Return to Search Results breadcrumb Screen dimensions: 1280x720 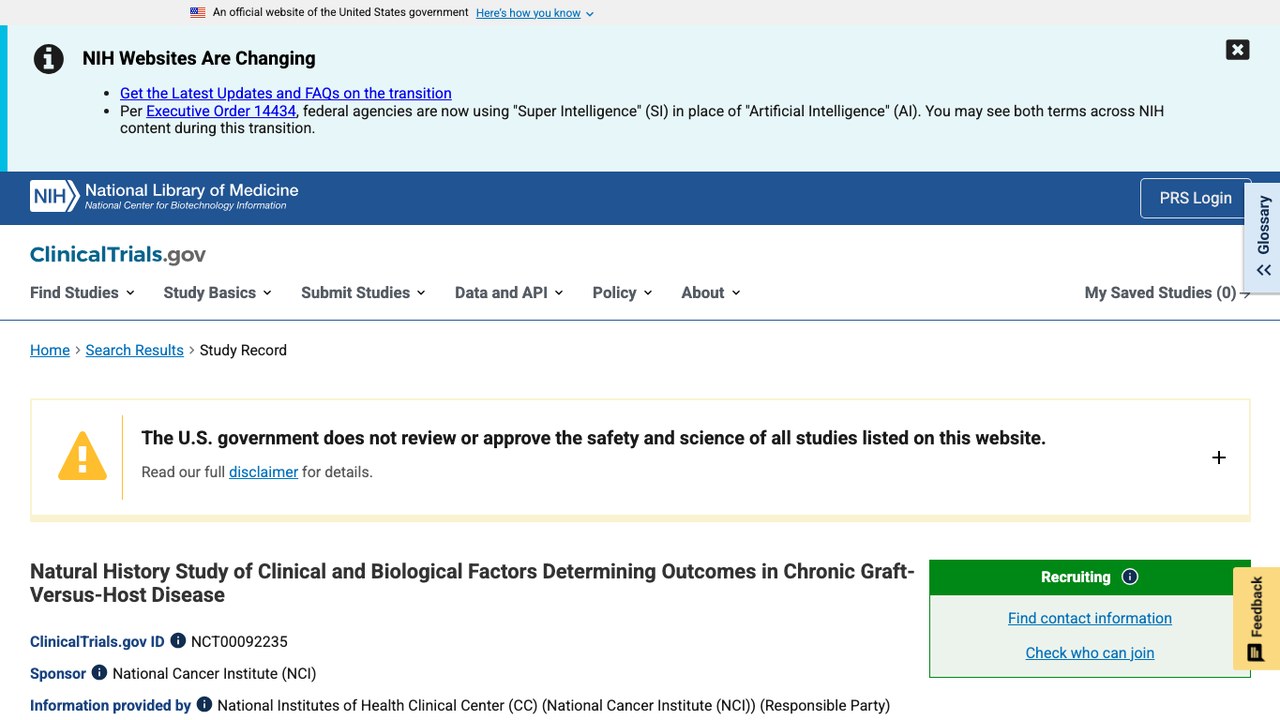tap(135, 350)
